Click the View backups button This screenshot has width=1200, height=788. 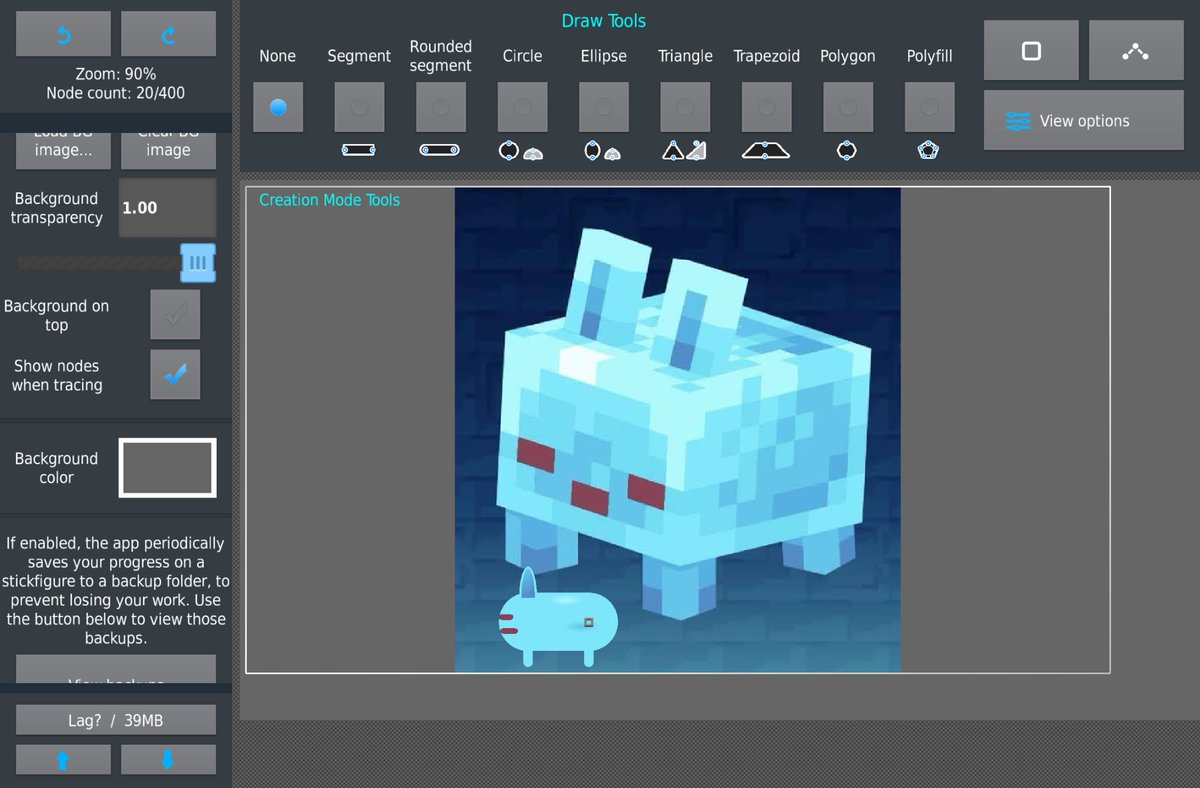point(116,670)
